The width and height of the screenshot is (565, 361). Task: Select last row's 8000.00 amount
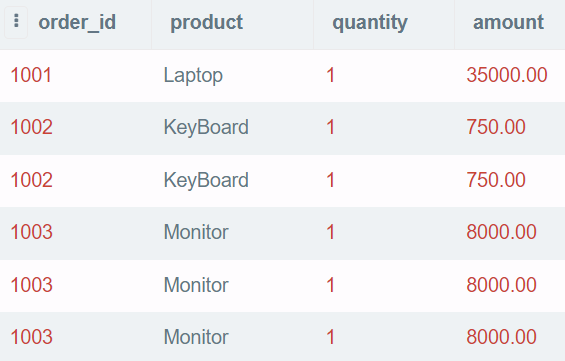point(501,337)
